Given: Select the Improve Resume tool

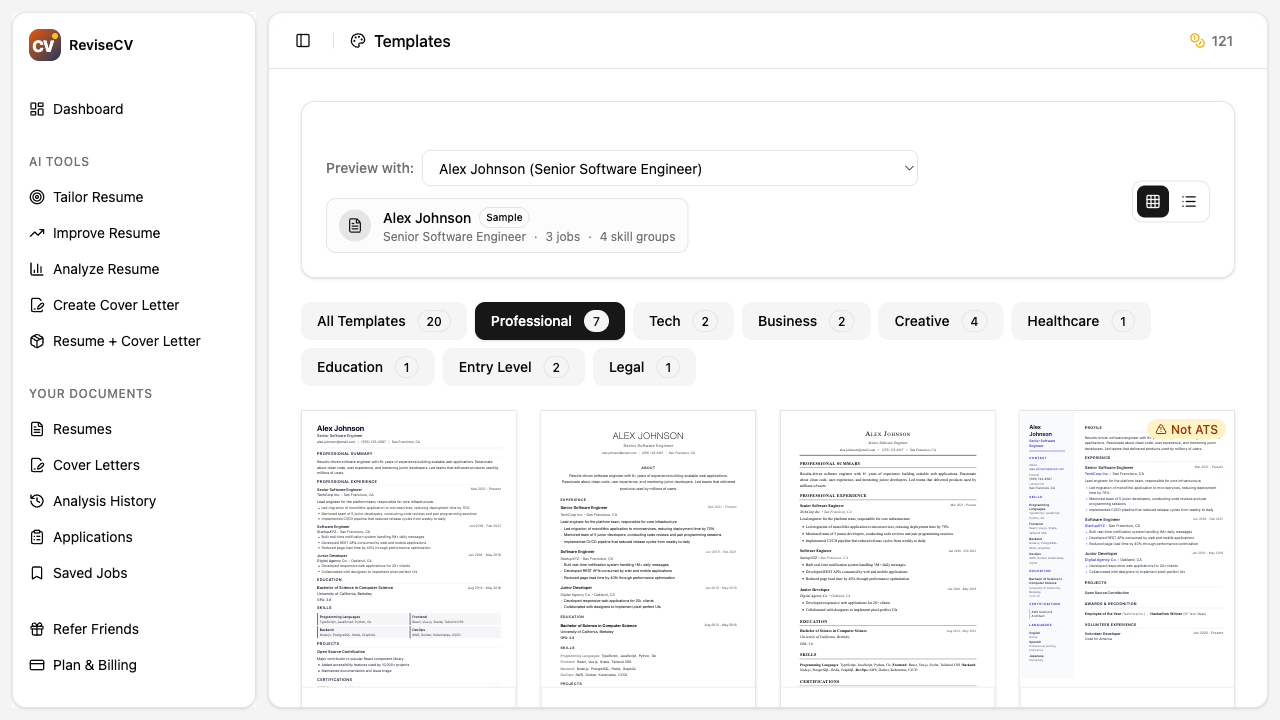Looking at the screenshot, I should pos(106,233).
